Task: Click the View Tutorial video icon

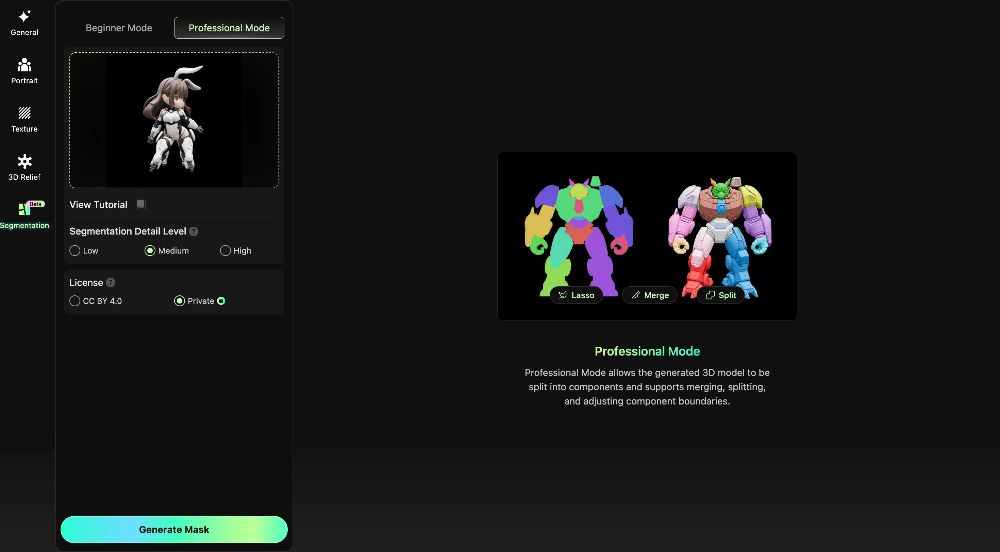Action: tap(142, 204)
